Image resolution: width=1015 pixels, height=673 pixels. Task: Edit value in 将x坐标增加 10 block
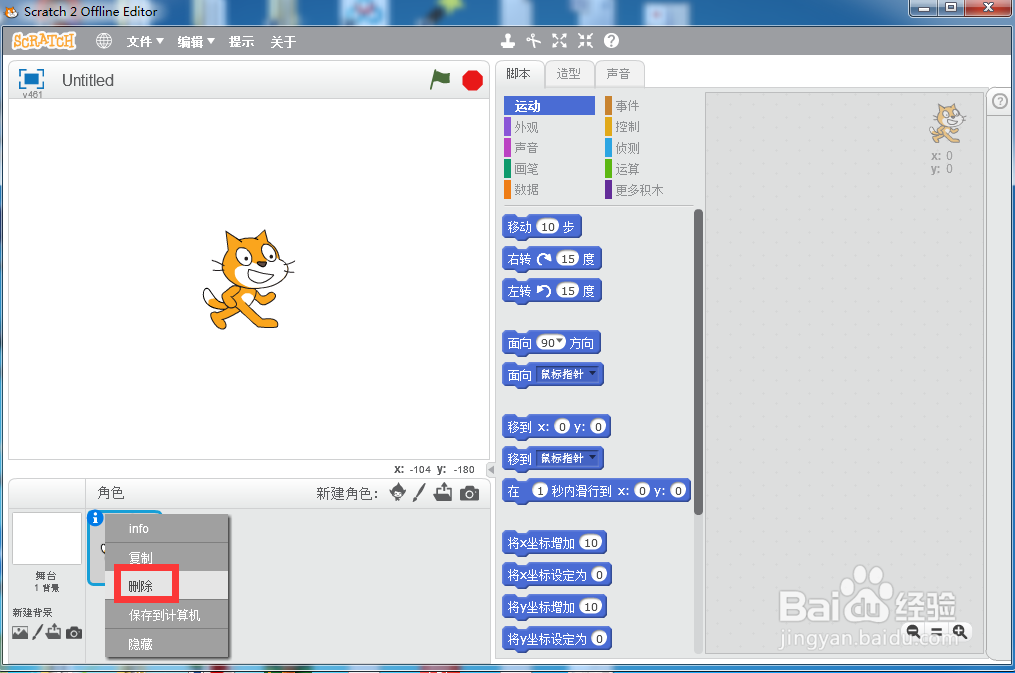tap(591, 543)
